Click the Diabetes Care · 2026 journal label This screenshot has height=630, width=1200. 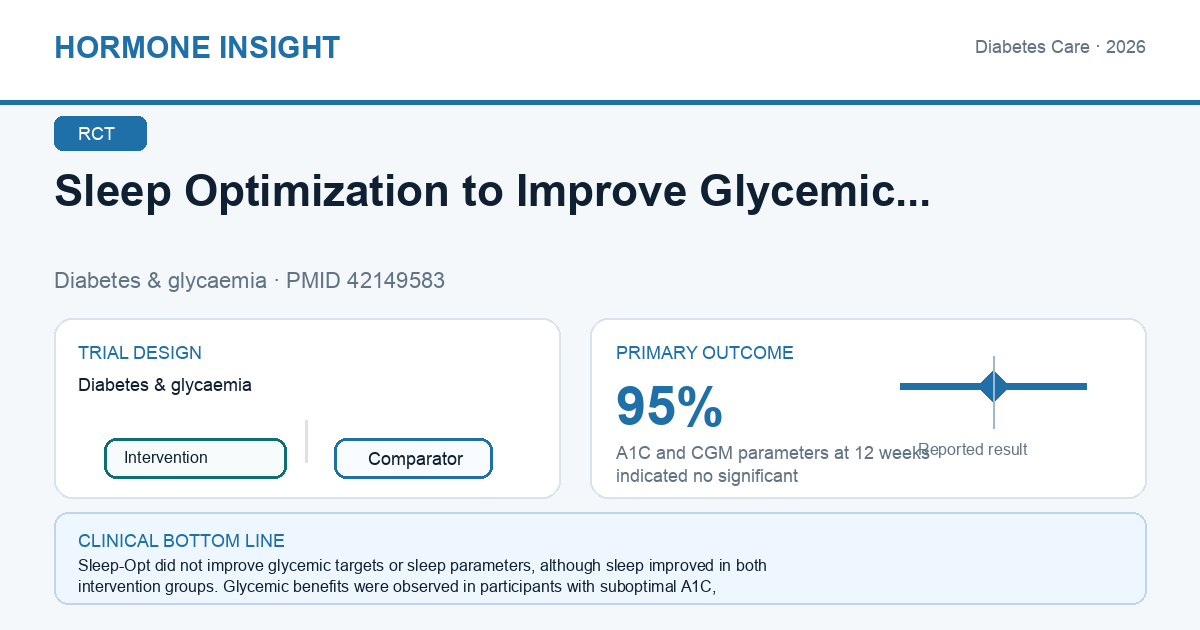click(x=1060, y=47)
